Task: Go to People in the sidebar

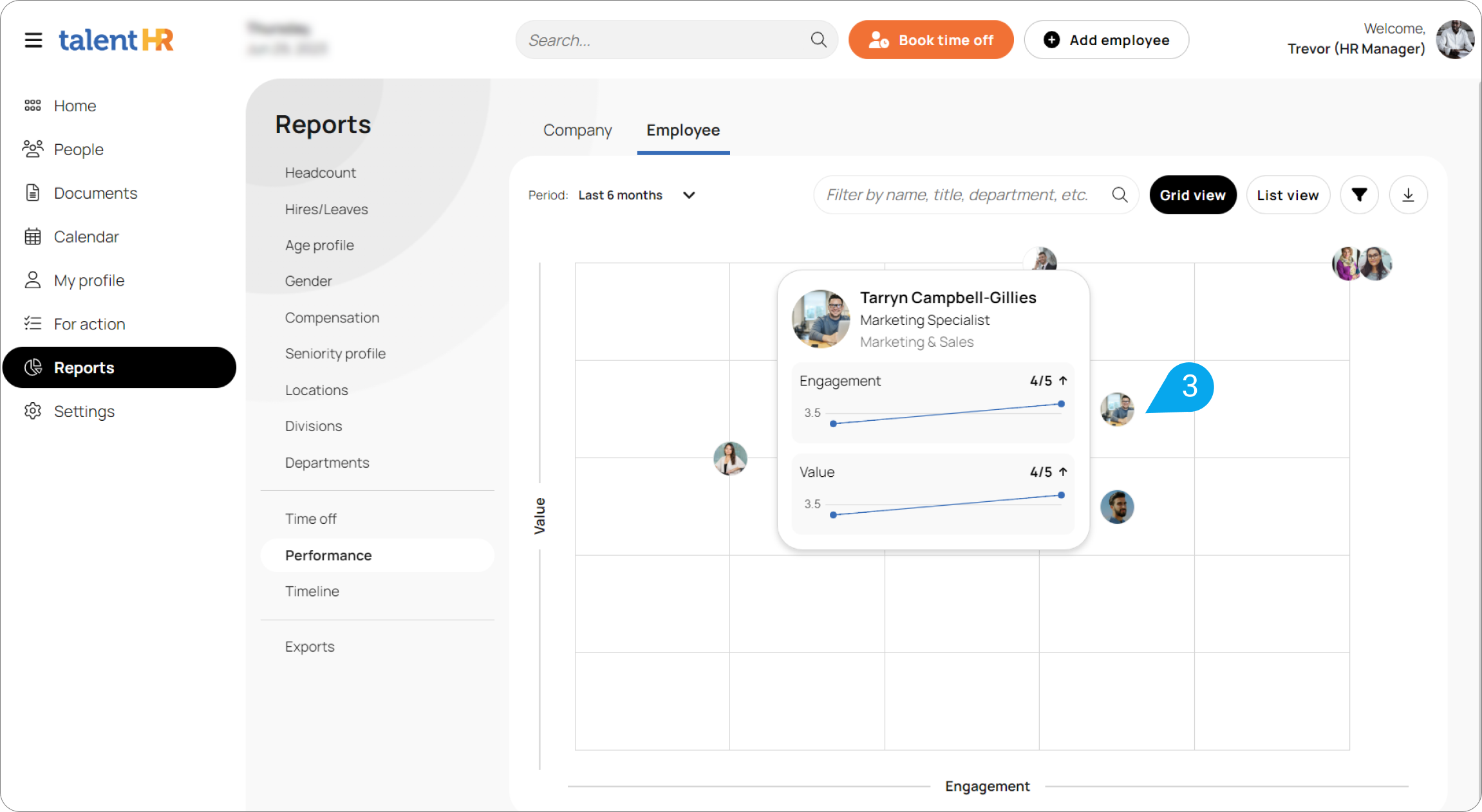Action: [79, 149]
